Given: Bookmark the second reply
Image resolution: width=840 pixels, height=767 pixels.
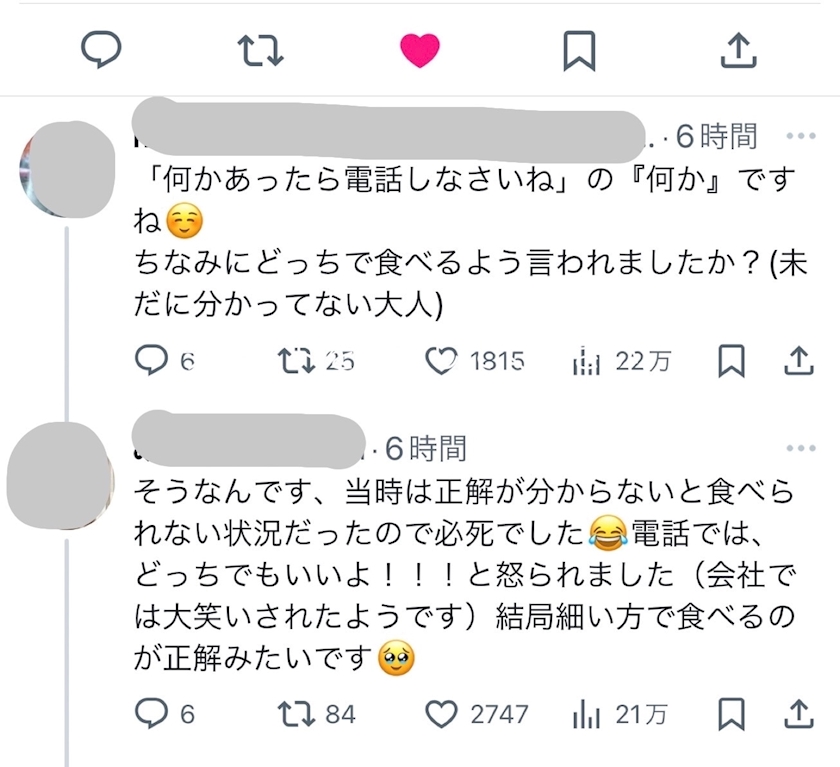Looking at the screenshot, I should pos(732,713).
